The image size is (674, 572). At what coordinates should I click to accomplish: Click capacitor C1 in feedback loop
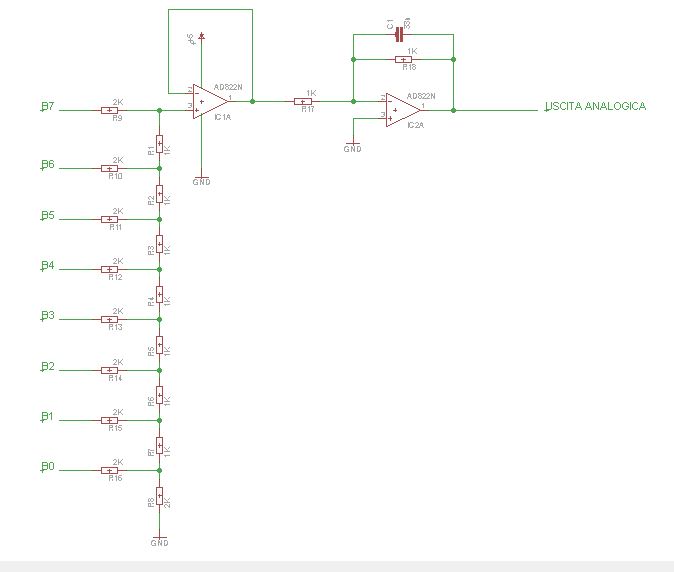point(399,34)
